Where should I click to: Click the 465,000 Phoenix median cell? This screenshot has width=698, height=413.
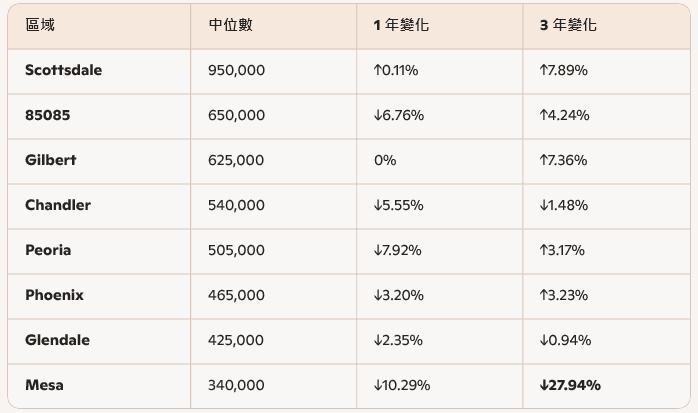point(236,295)
